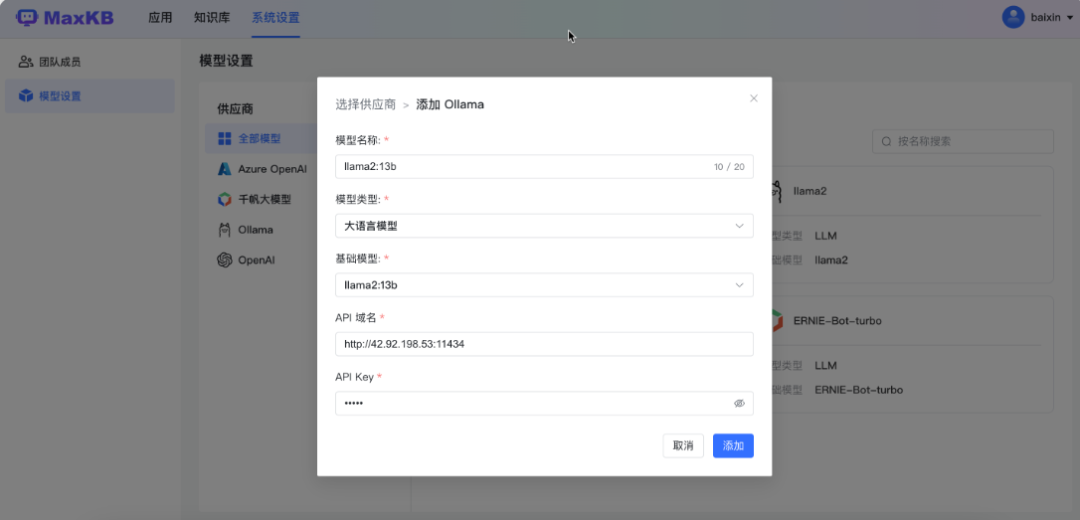Expand the baixin account dropdown arrow

pyautogui.click(x=1070, y=18)
